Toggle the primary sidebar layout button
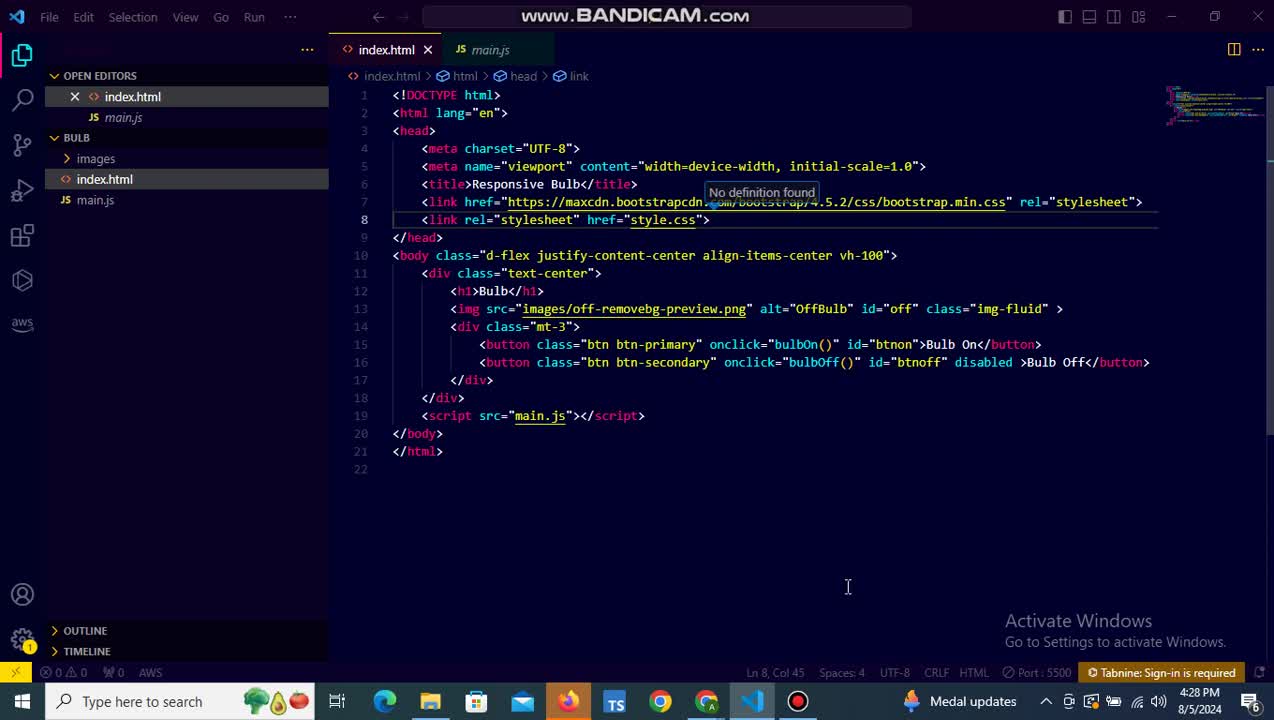 pos(1065,17)
